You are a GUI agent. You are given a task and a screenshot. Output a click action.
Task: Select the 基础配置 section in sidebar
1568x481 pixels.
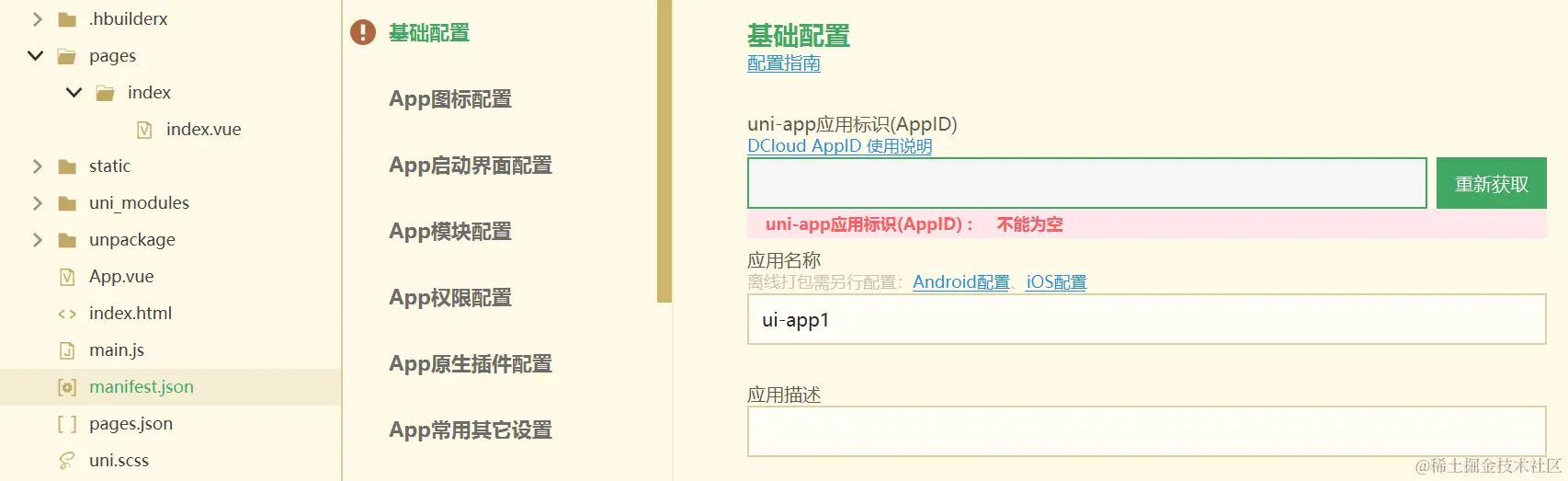click(429, 33)
